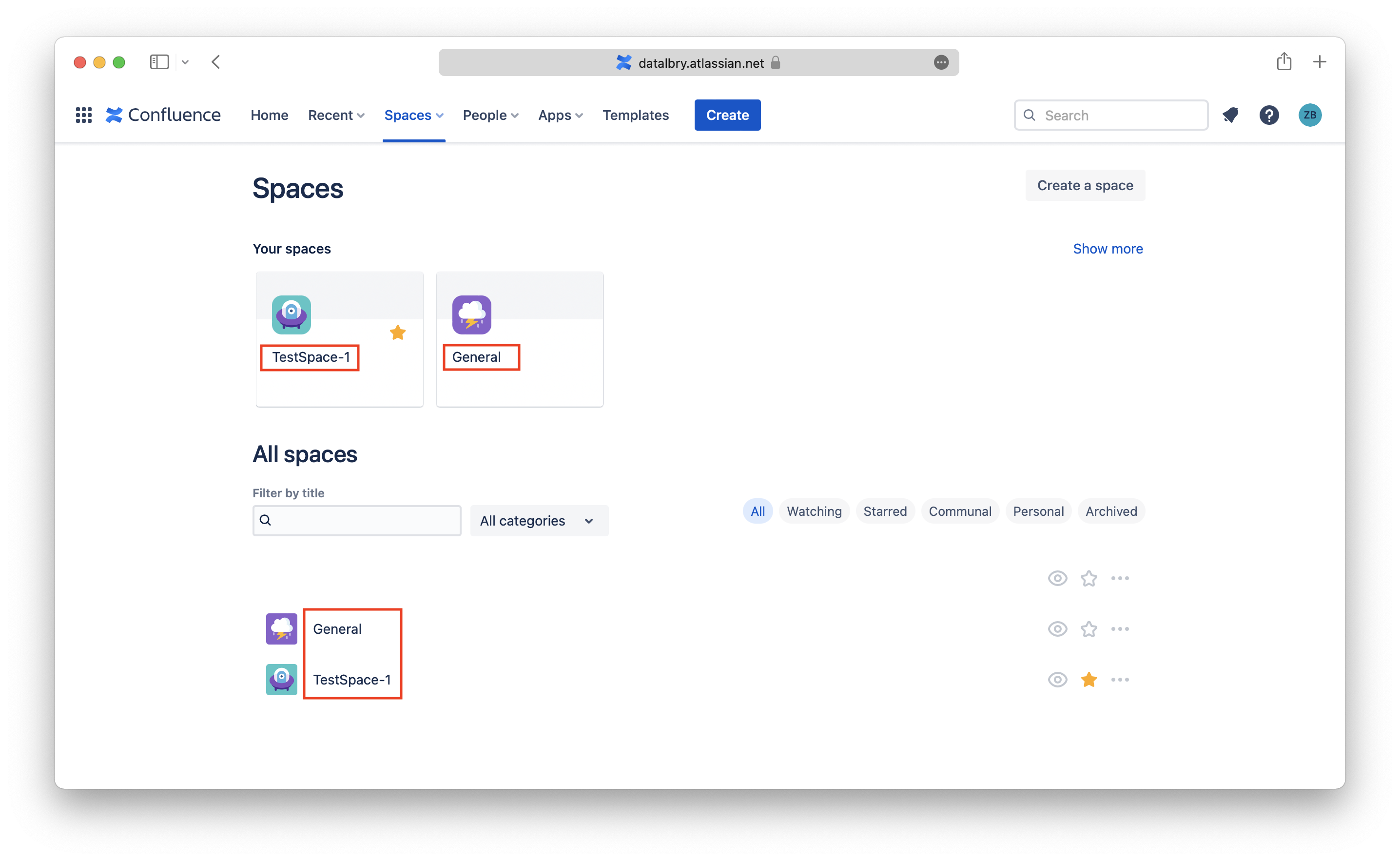The image size is (1400, 861).
Task: Click the Confluence logo
Action: point(163,115)
